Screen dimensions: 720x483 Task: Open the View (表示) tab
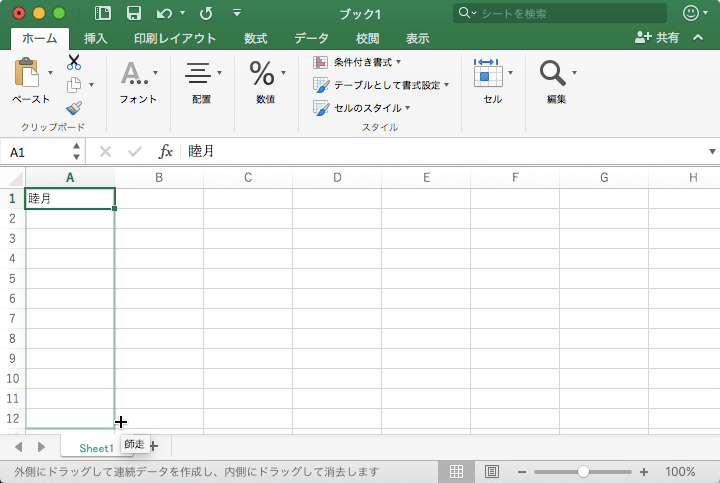click(417, 38)
